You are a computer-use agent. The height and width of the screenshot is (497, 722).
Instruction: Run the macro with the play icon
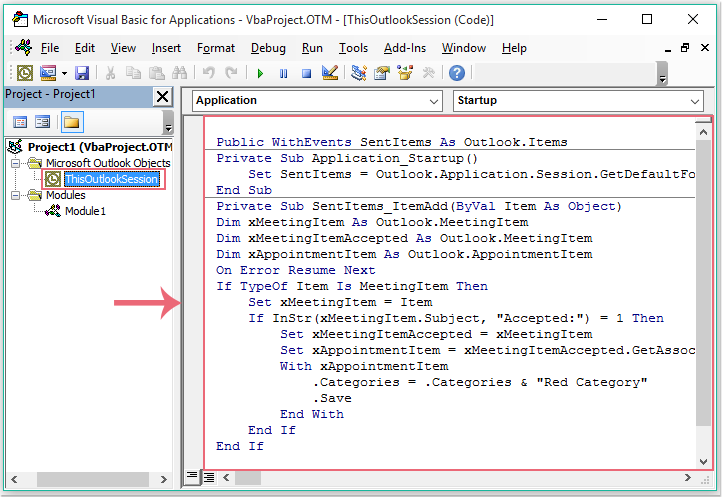pyautogui.click(x=260, y=73)
